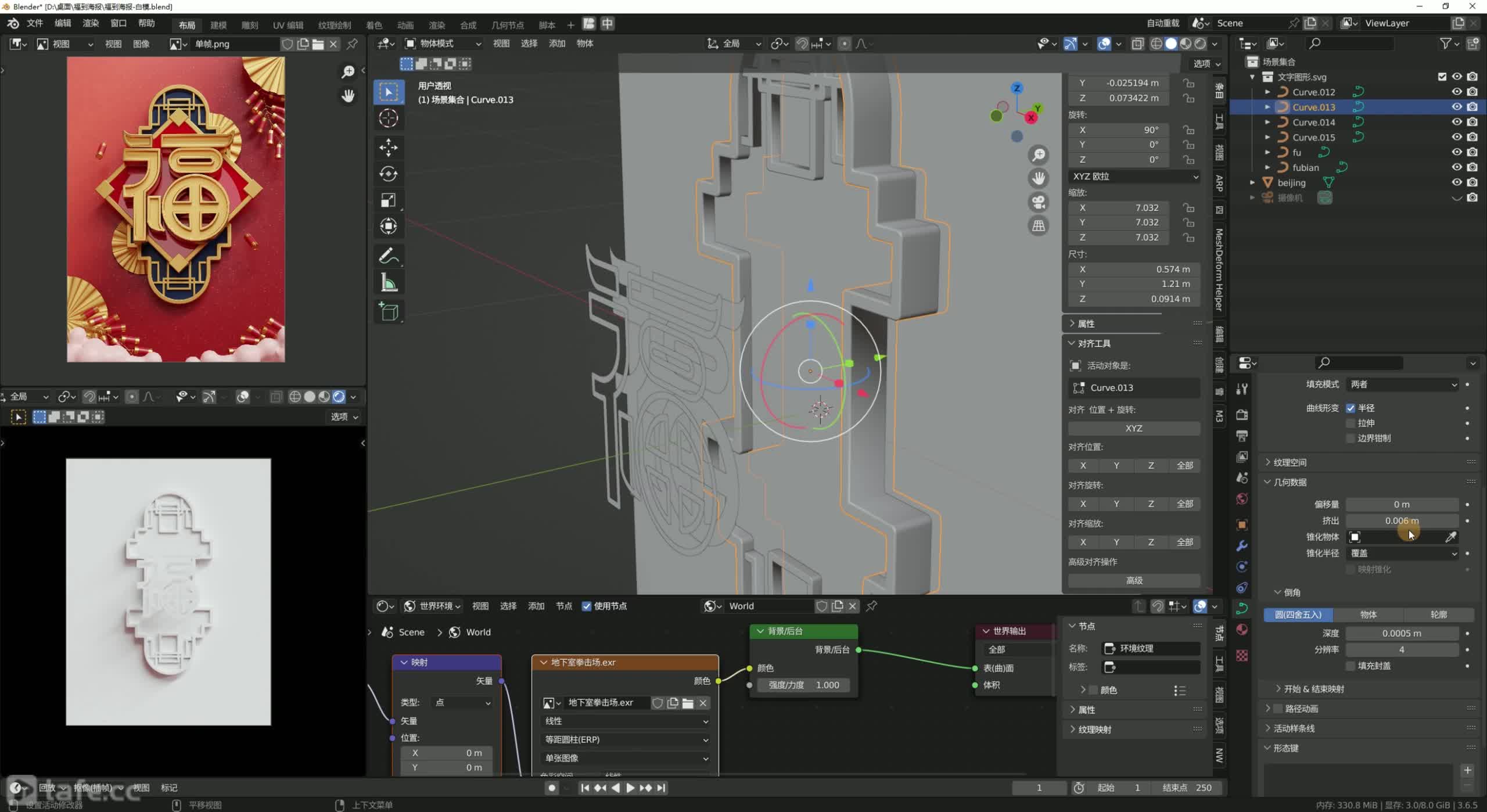Switch to the UV 编辑 workspace tab
1487x812 pixels.
click(288, 25)
